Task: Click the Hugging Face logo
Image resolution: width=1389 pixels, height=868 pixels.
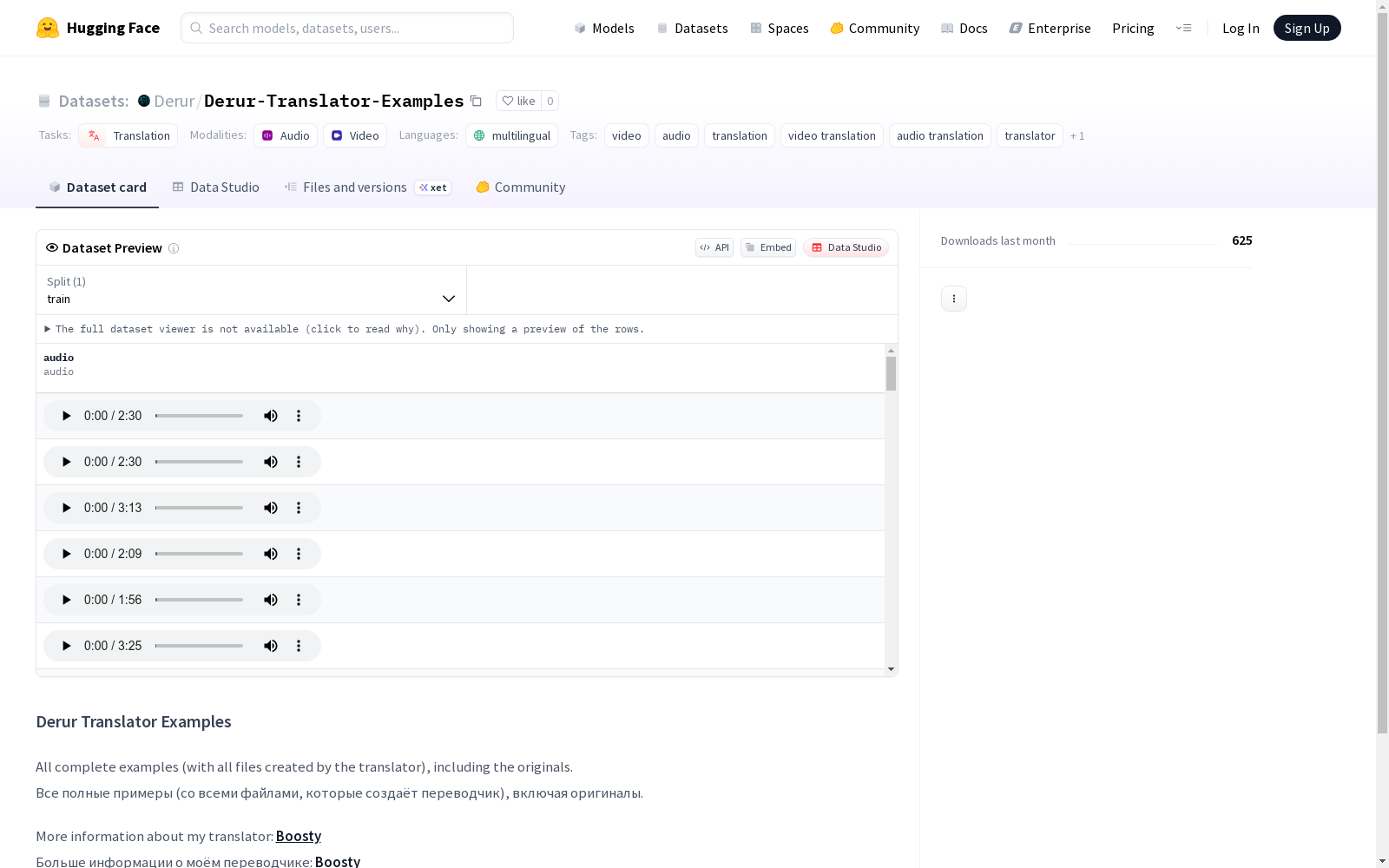Action: point(98,28)
